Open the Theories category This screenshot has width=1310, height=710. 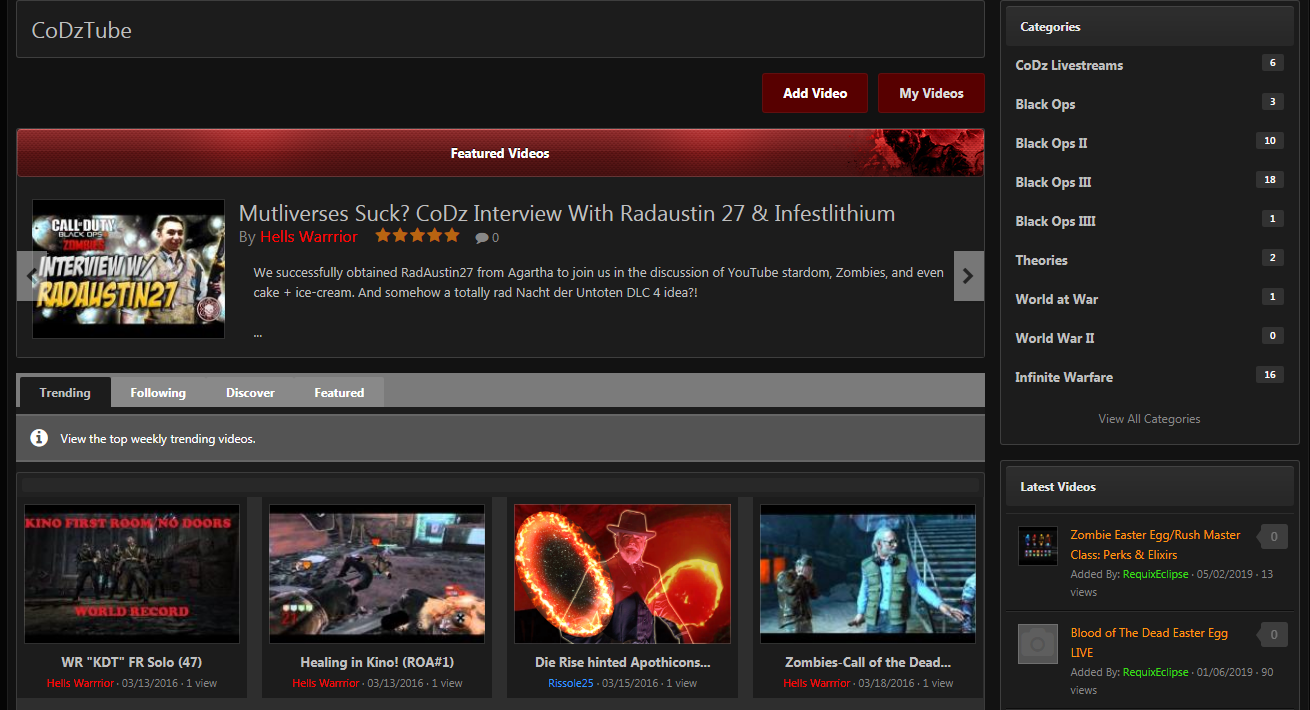pyautogui.click(x=1041, y=260)
